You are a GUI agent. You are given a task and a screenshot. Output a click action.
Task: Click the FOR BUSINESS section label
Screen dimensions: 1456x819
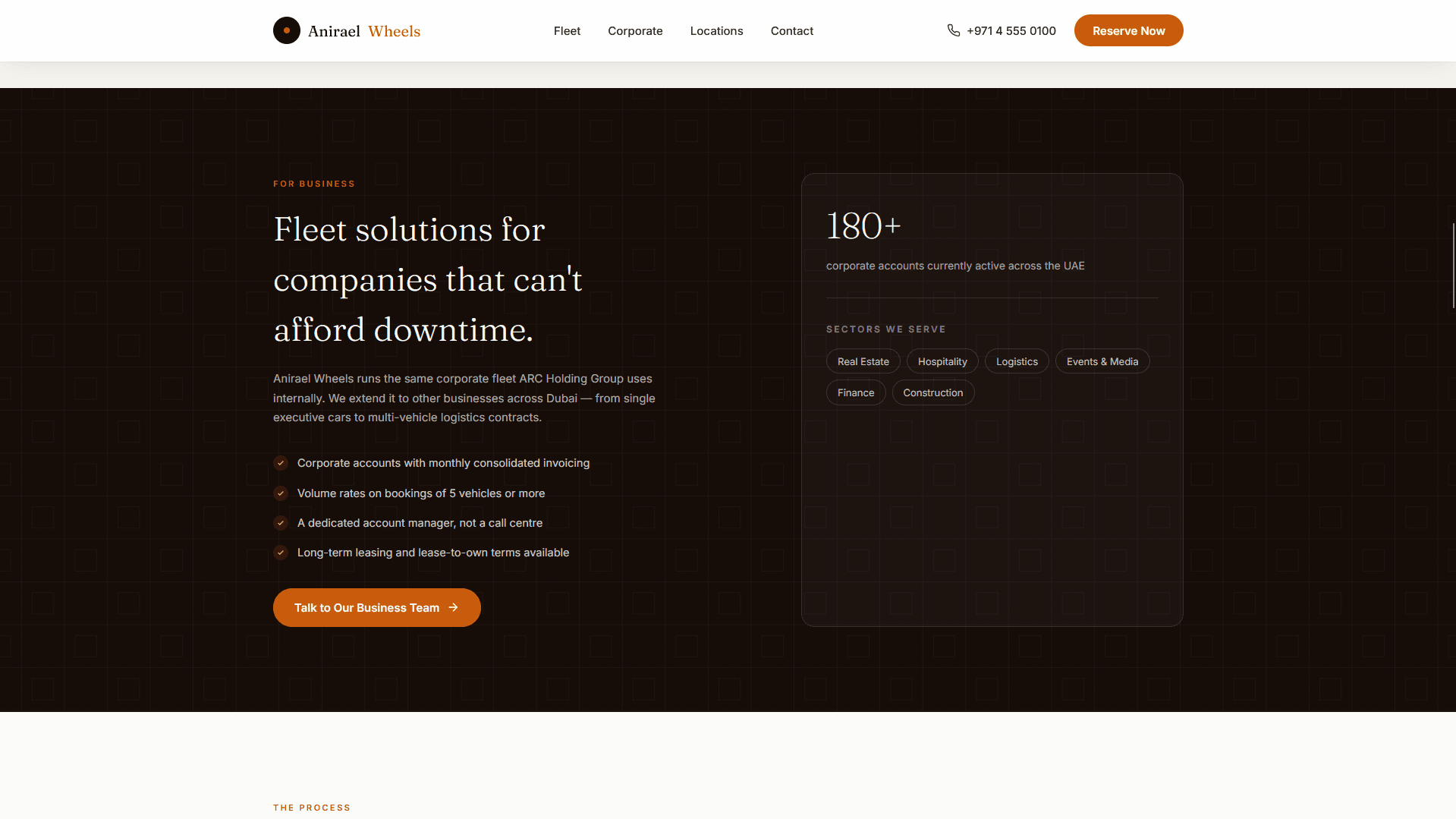pyautogui.click(x=314, y=184)
